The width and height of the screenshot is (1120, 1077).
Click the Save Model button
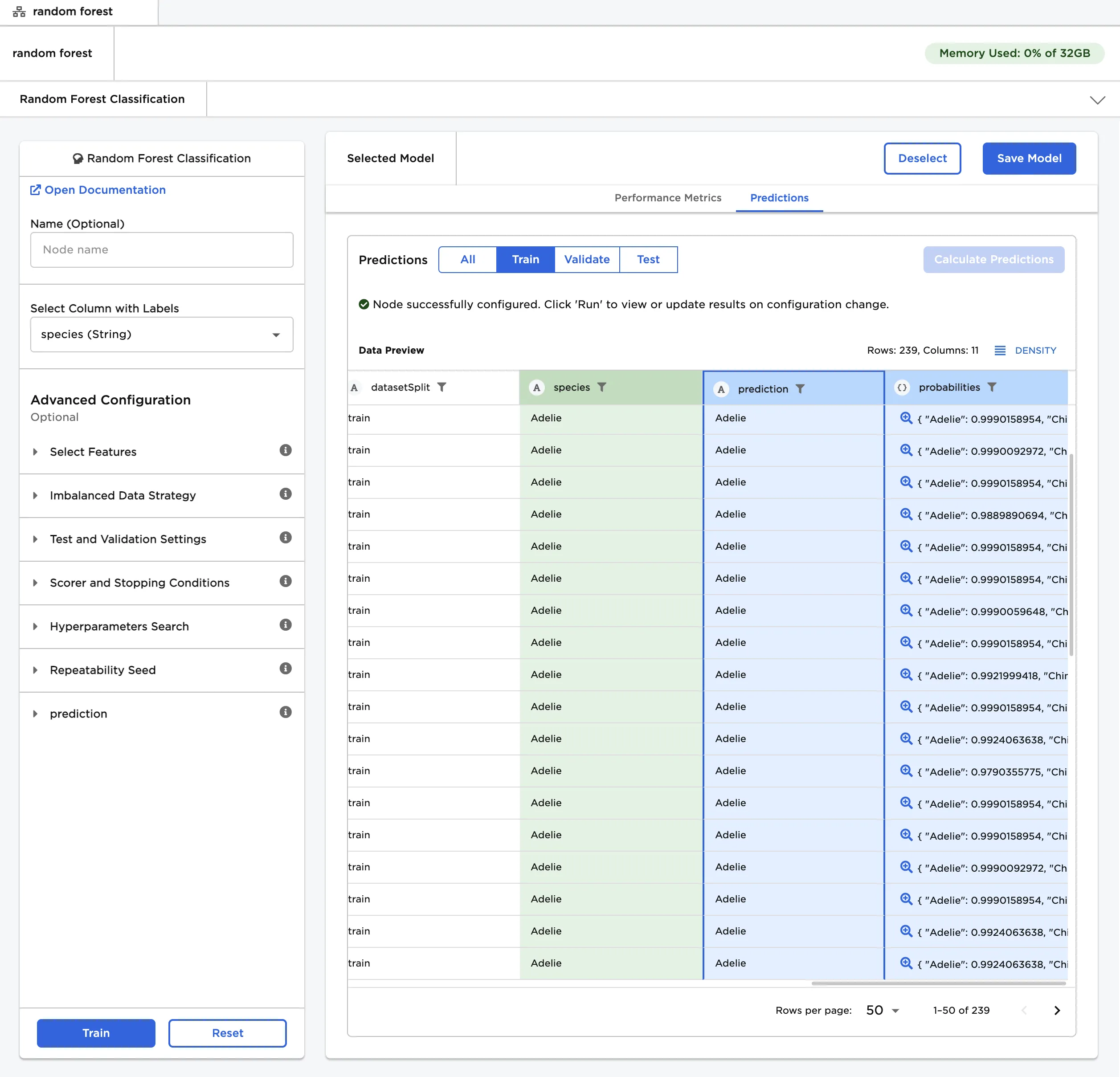pos(1029,158)
